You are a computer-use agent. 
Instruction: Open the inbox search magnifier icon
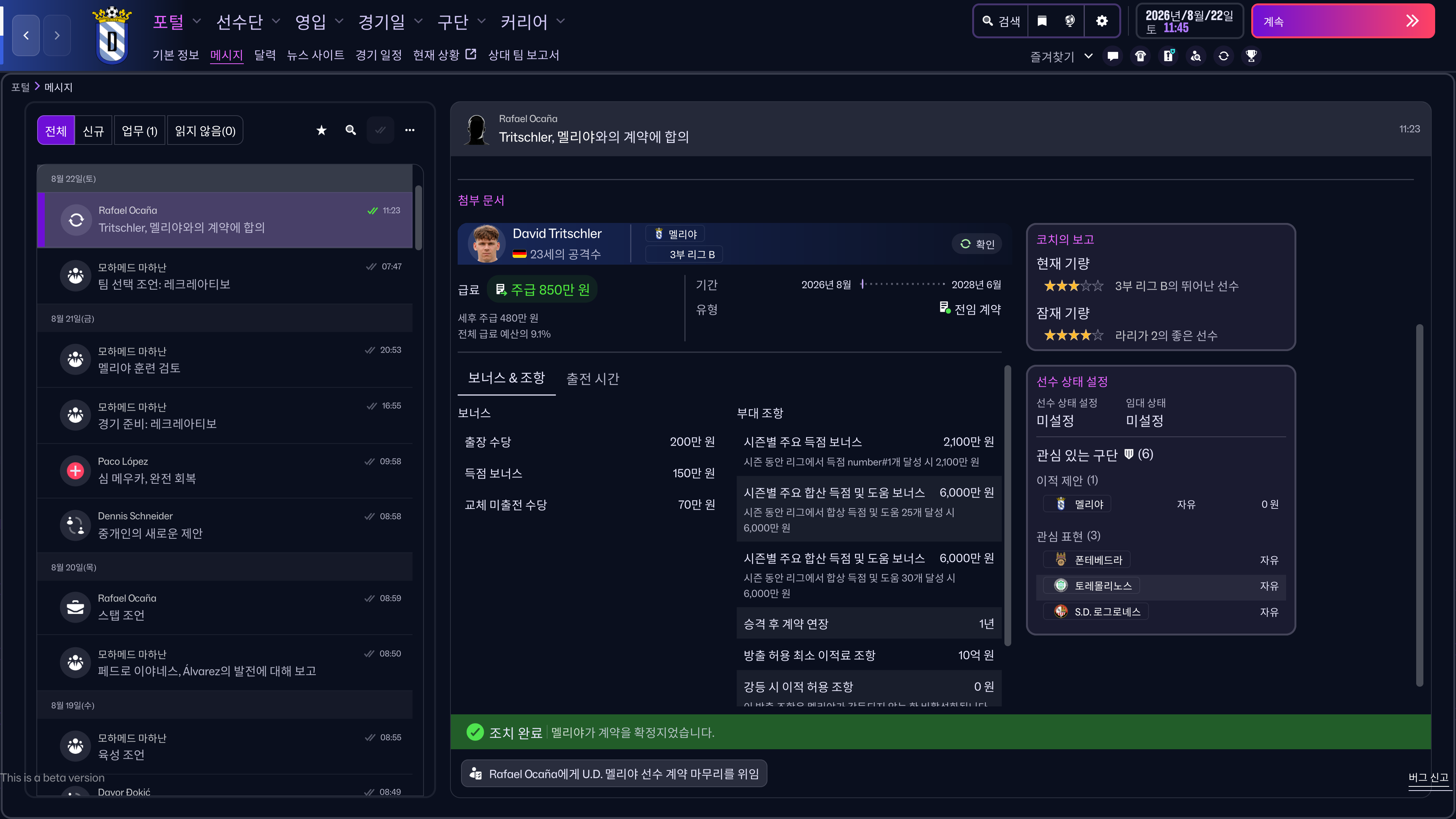point(350,130)
